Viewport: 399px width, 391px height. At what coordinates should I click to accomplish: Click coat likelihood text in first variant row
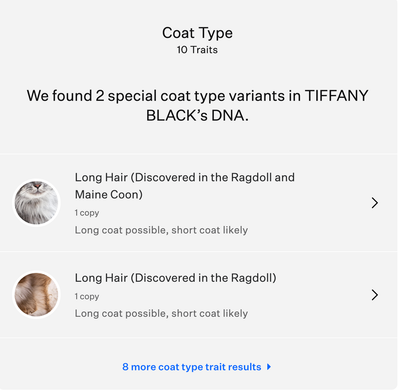[161, 230]
